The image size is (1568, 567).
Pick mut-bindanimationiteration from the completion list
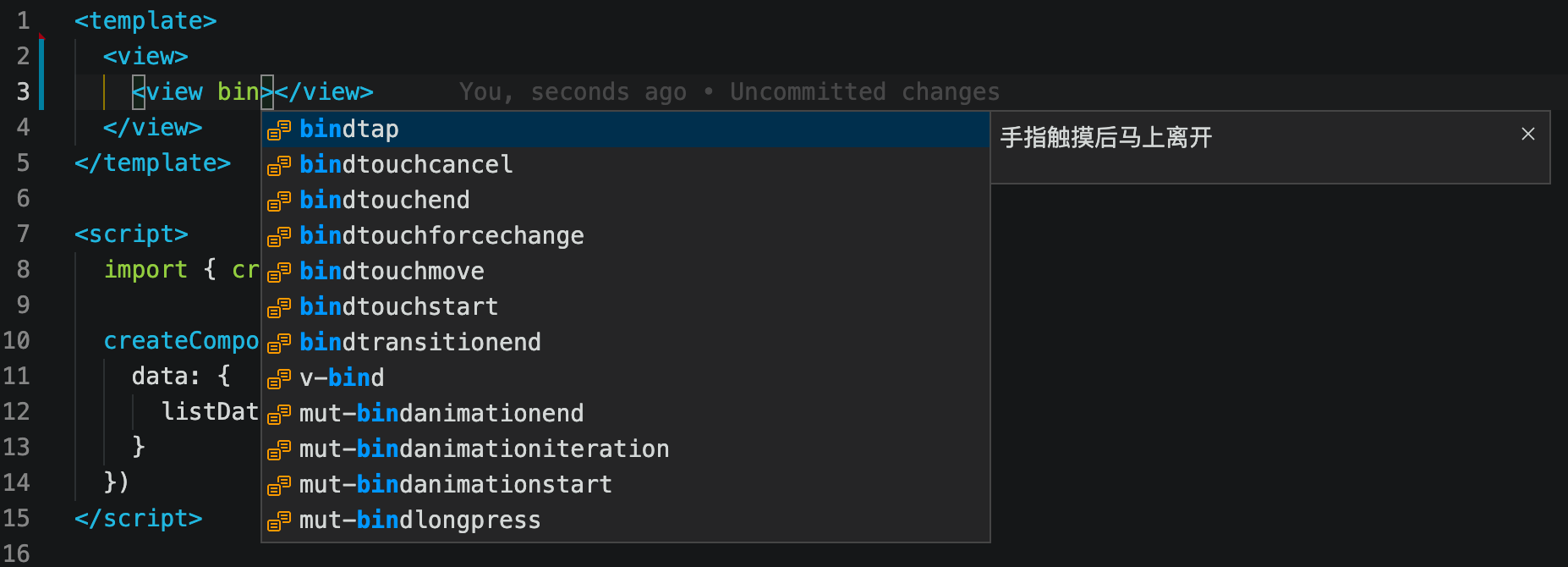[x=625, y=449]
